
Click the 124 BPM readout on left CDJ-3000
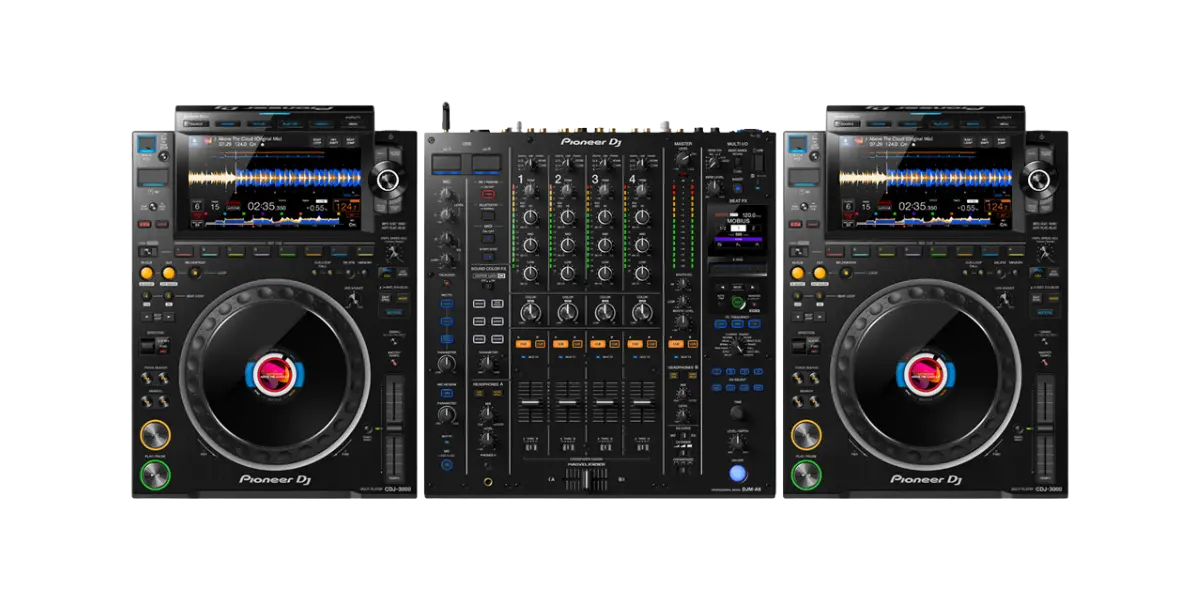point(345,206)
